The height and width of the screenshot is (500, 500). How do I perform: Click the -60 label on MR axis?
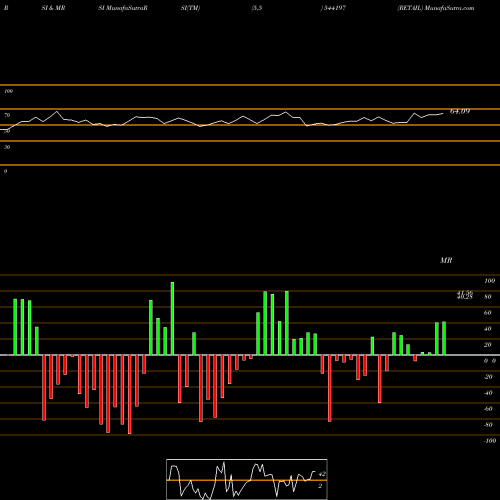[488, 409]
